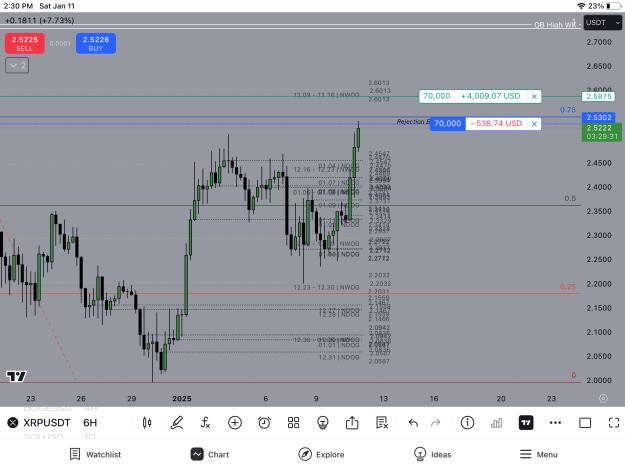Tap the add symbol plus icon
The height and width of the screenshot is (469, 625).
coord(235,422)
